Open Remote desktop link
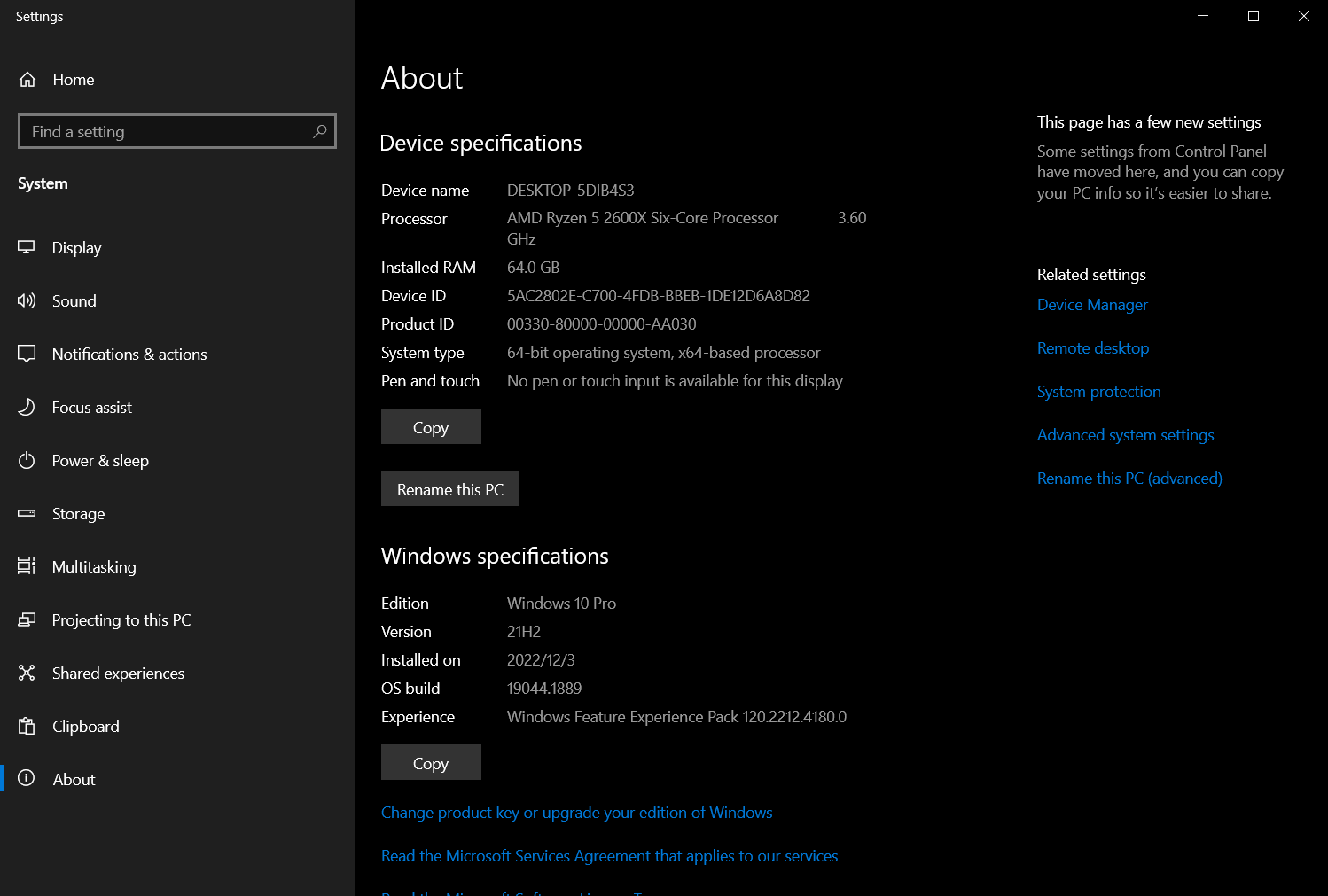 pos(1093,348)
